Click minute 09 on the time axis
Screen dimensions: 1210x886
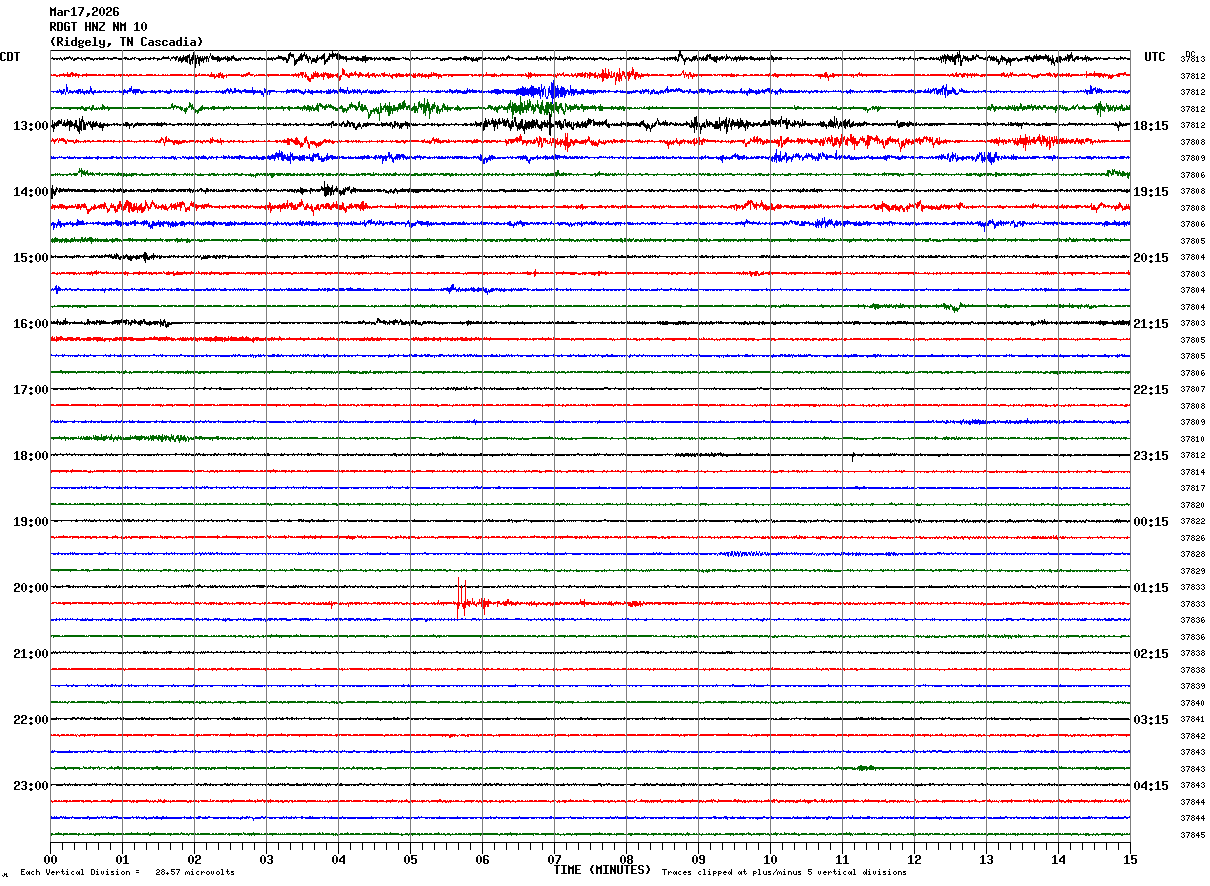pyautogui.click(x=698, y=859)
